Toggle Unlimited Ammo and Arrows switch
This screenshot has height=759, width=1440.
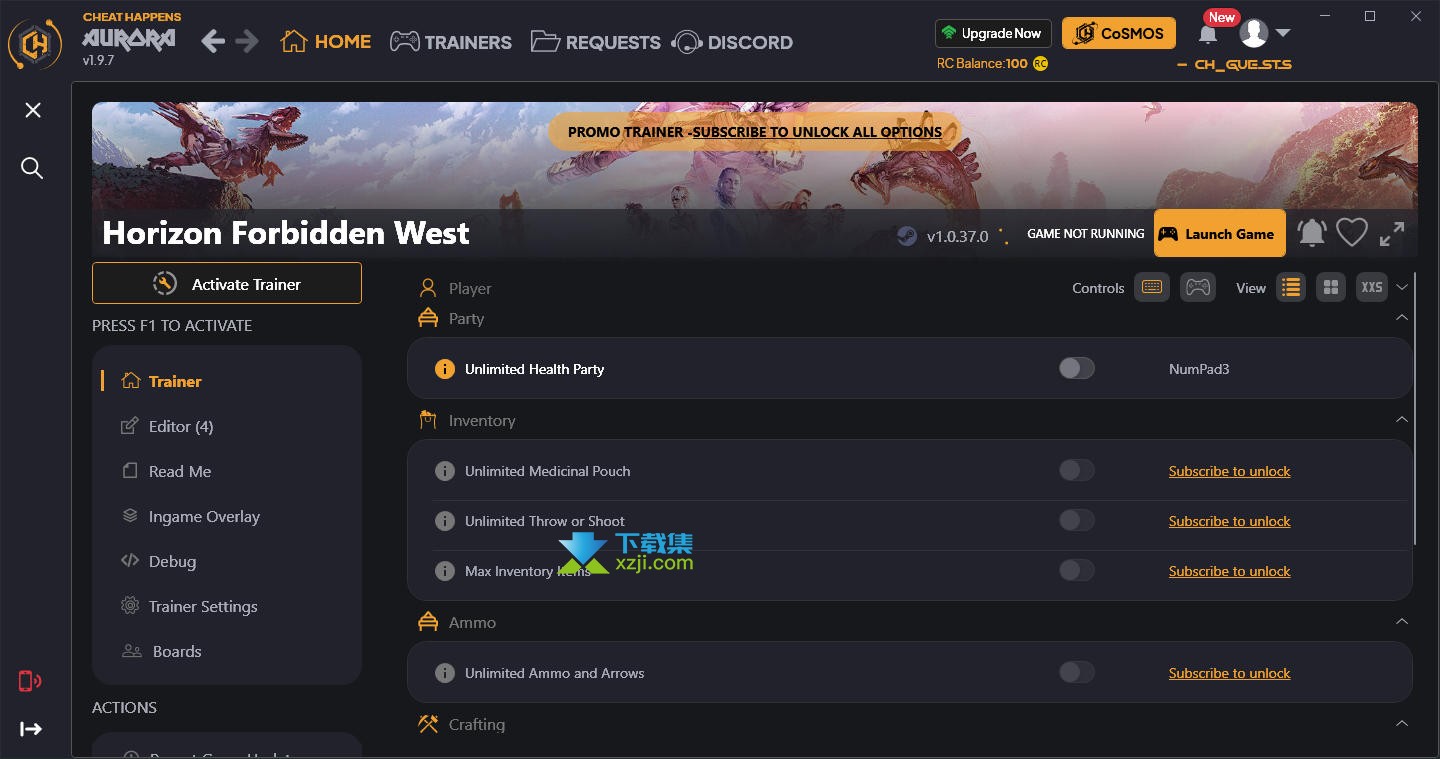click(1077, 673)
